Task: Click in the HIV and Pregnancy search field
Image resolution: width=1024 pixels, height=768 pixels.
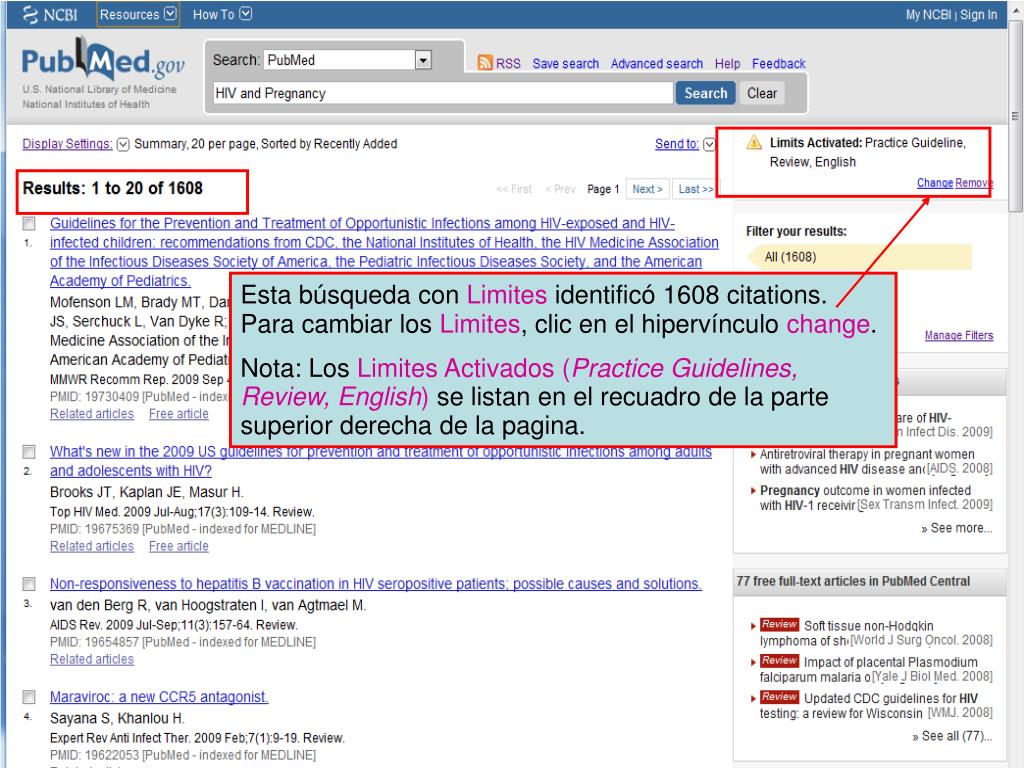Action: [443, 93]
